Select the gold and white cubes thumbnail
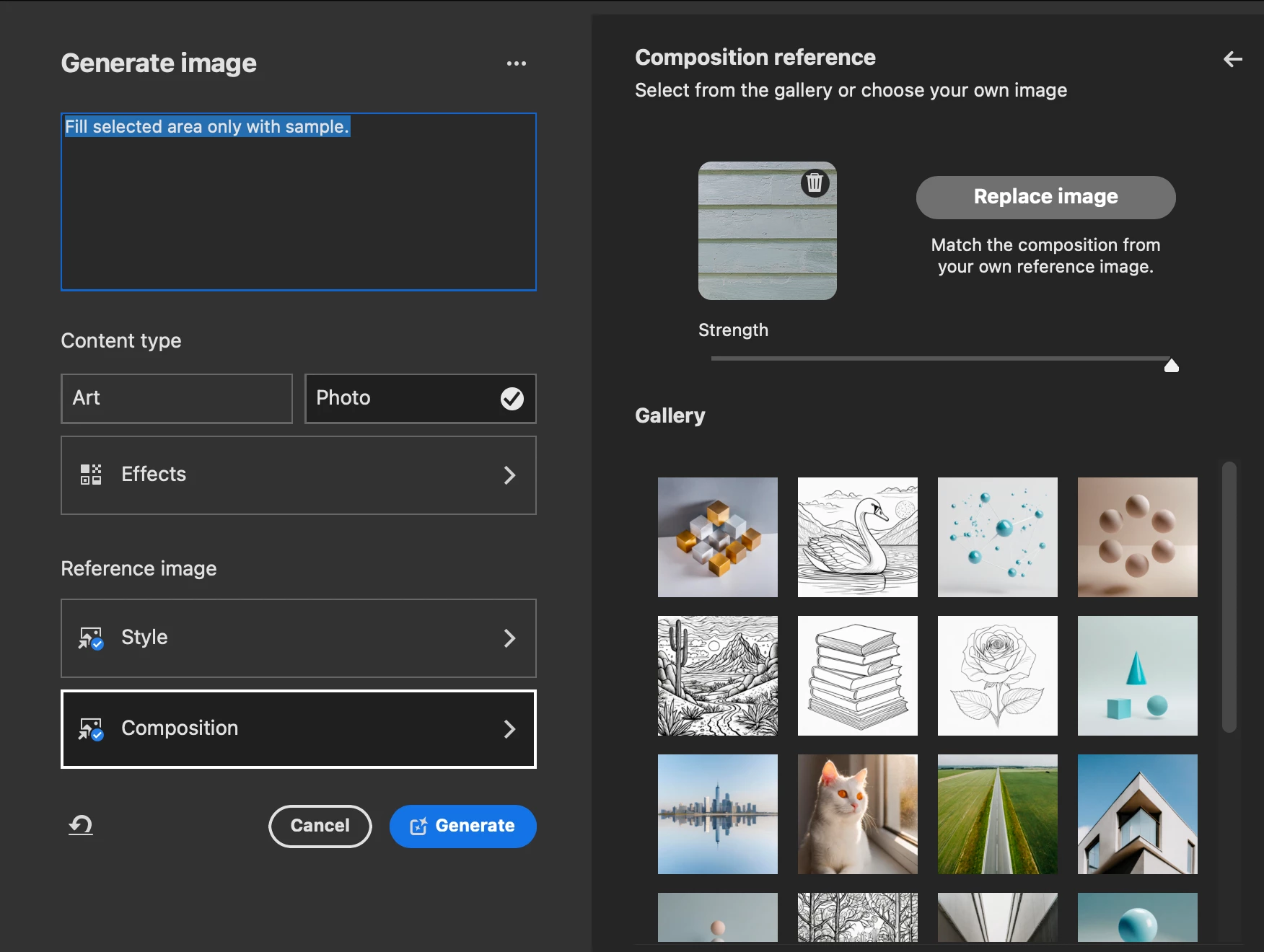The width and height of the screenshot is (1264, 952). (x=718, y=537)
